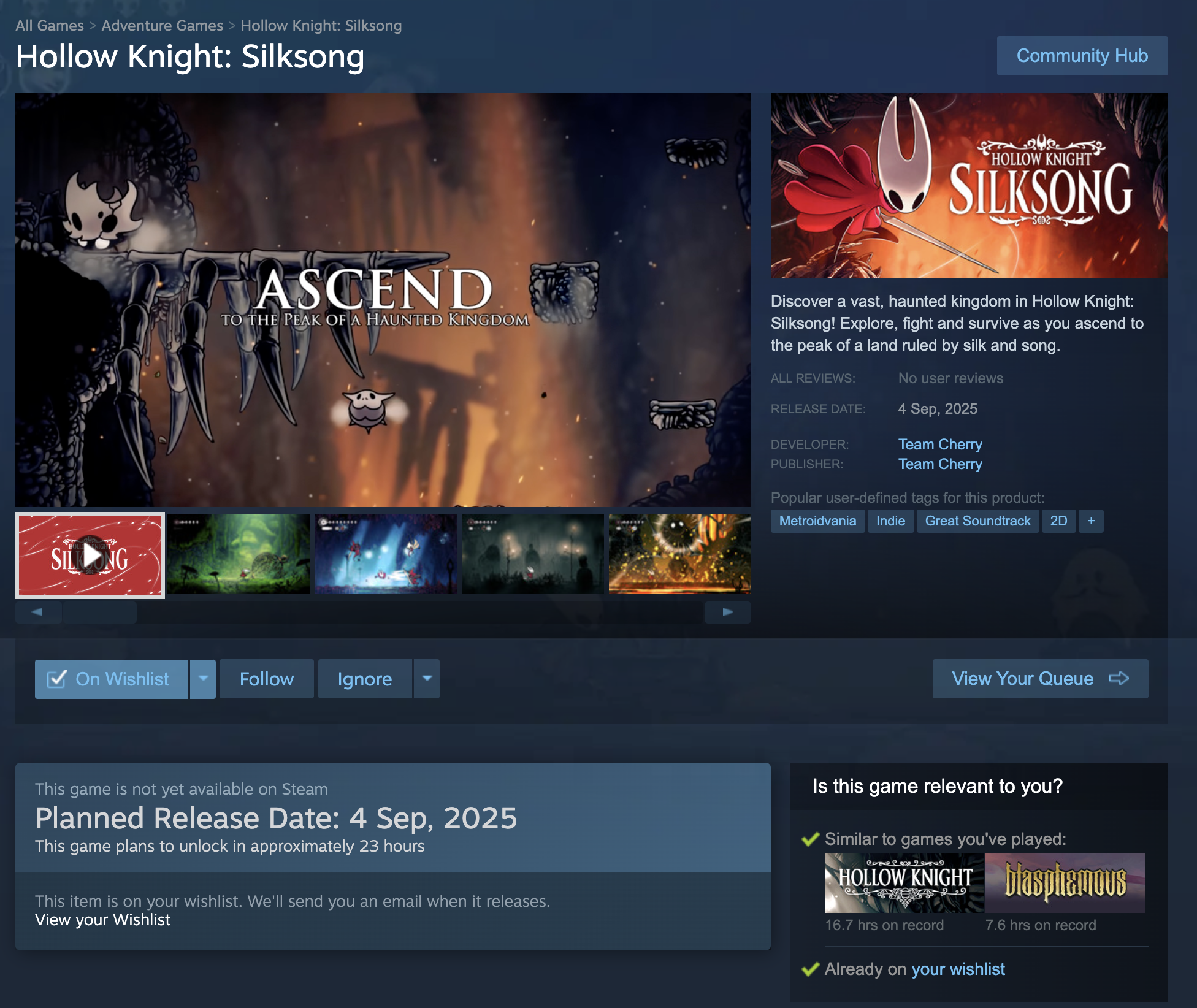Play the Silksong trailer thumbnail
This screenshot has width=1197, height=1008.
90,555
